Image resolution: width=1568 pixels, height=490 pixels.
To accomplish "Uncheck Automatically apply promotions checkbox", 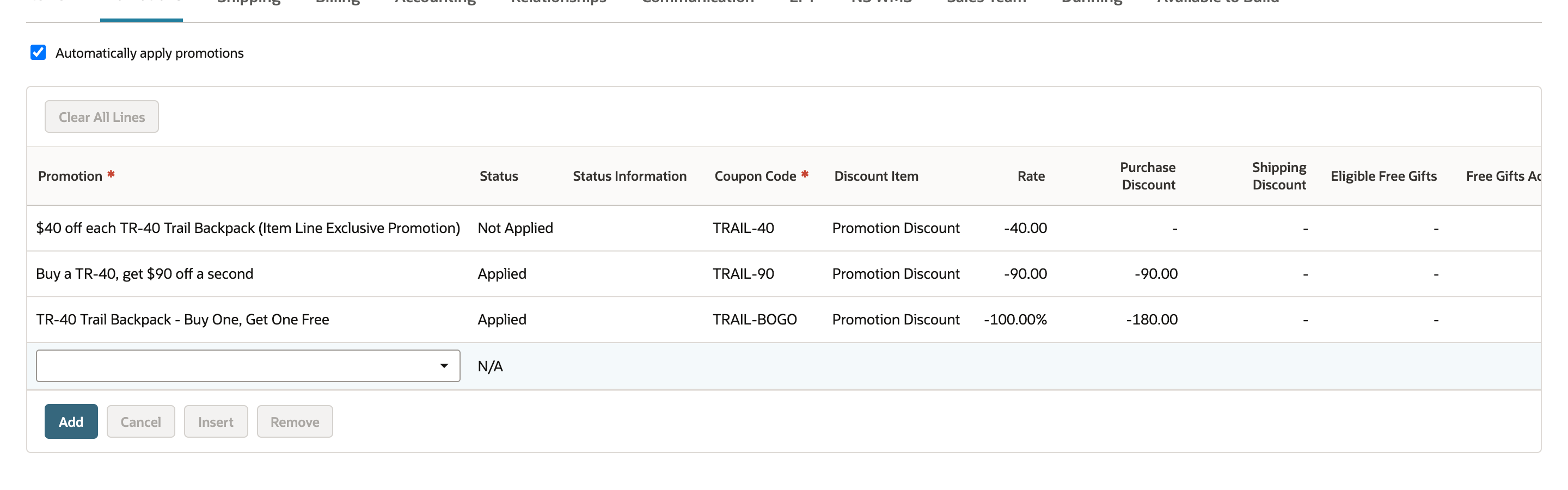I will tap(38, 53).
